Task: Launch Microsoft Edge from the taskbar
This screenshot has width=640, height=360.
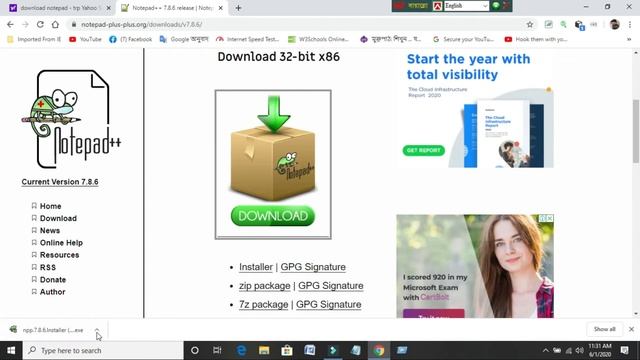Action: coord(241,350)
